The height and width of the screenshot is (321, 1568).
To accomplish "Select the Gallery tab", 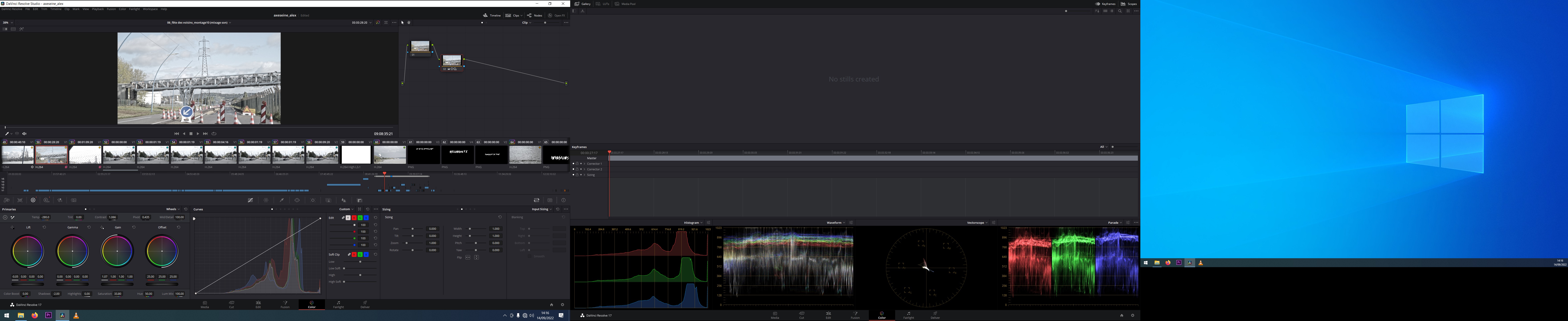I will click(x=582, y=4).
